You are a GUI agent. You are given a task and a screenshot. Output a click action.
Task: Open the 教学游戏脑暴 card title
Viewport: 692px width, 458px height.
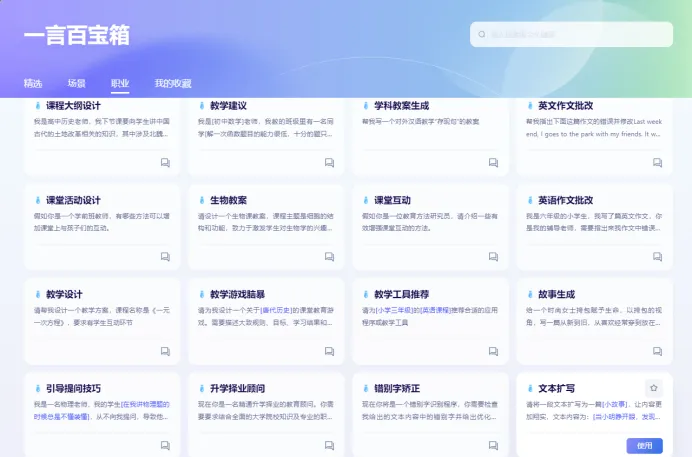tap(237, 294)
